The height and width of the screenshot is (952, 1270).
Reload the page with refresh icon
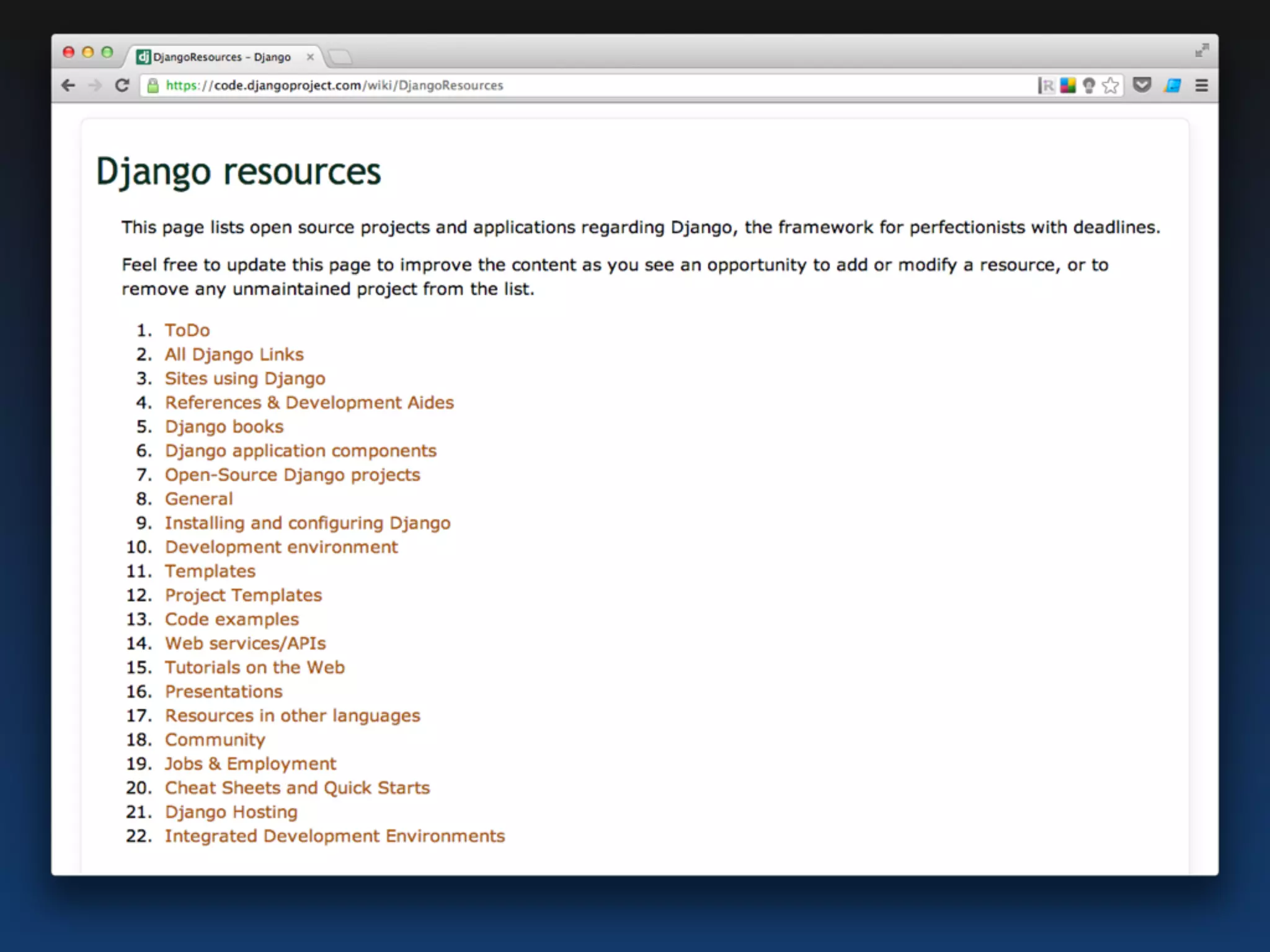pos(122,86)
